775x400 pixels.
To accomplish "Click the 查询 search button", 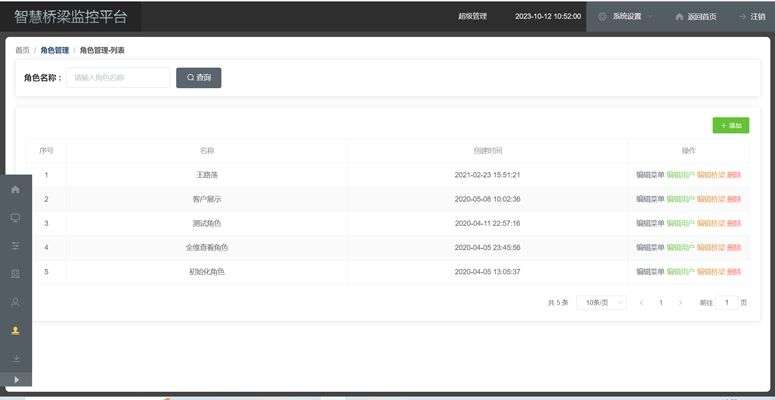I will point(198,78).
